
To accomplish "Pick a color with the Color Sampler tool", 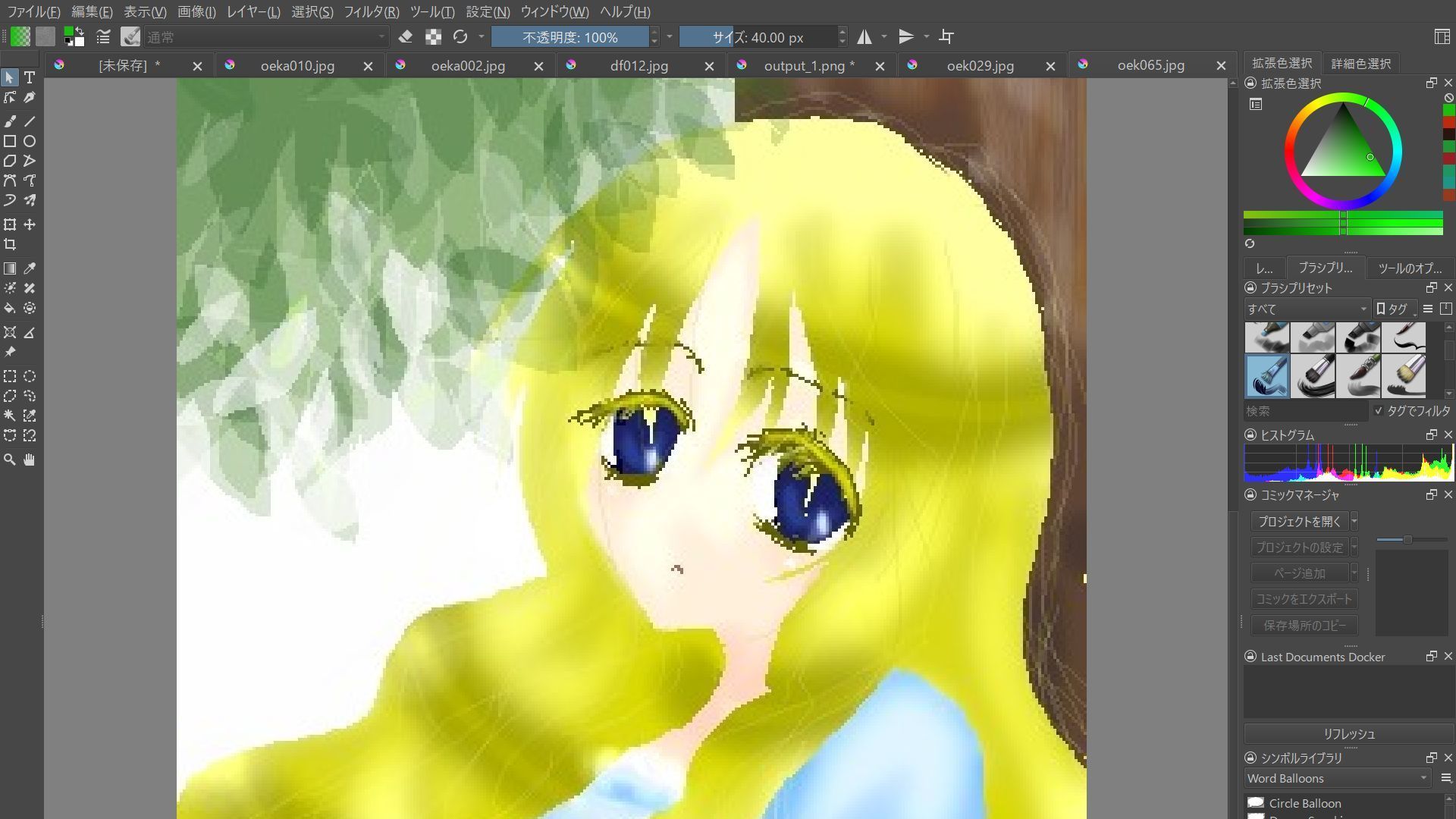I will point(30,268).
